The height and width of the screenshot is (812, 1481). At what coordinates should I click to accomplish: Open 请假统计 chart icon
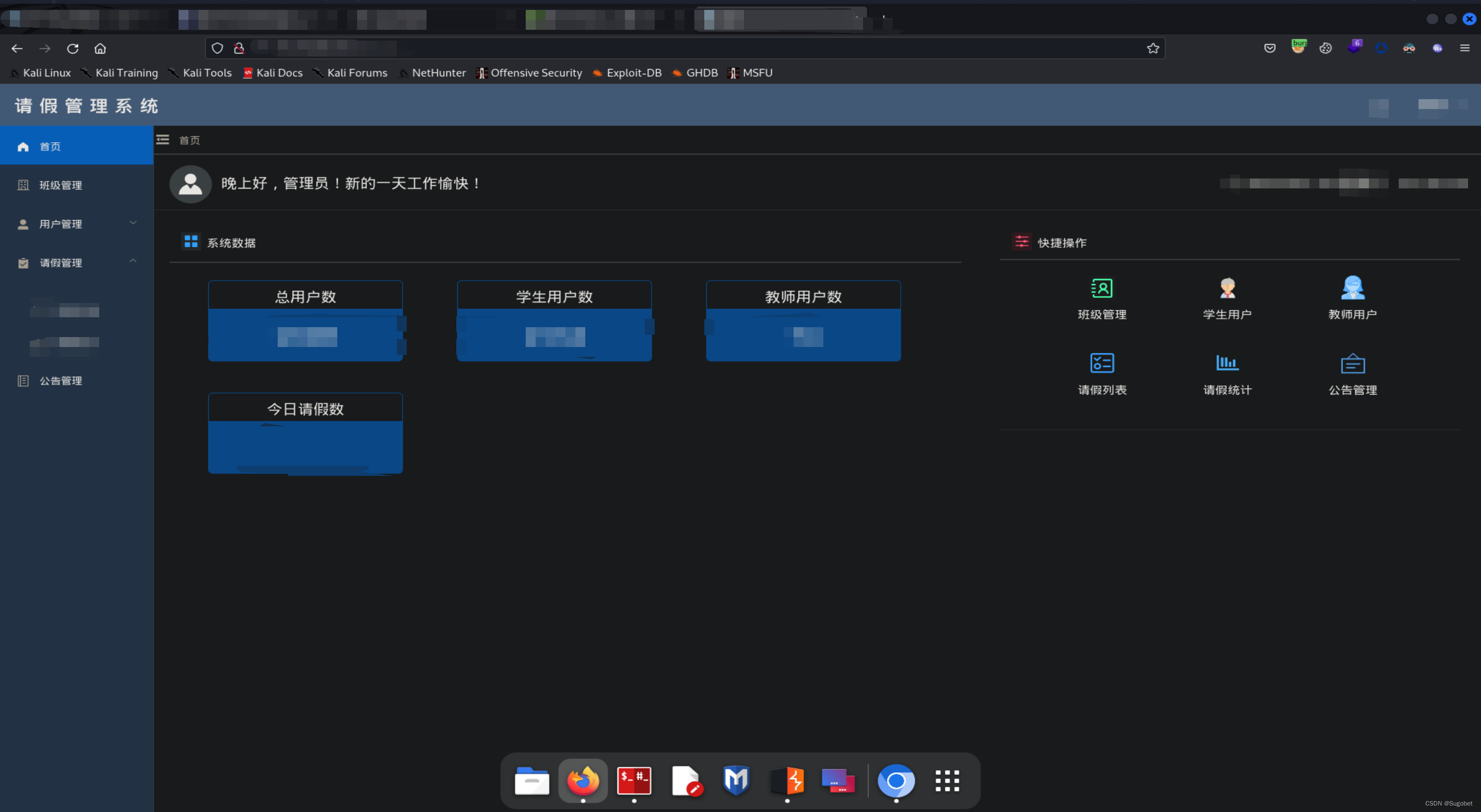pos(1227,363)
